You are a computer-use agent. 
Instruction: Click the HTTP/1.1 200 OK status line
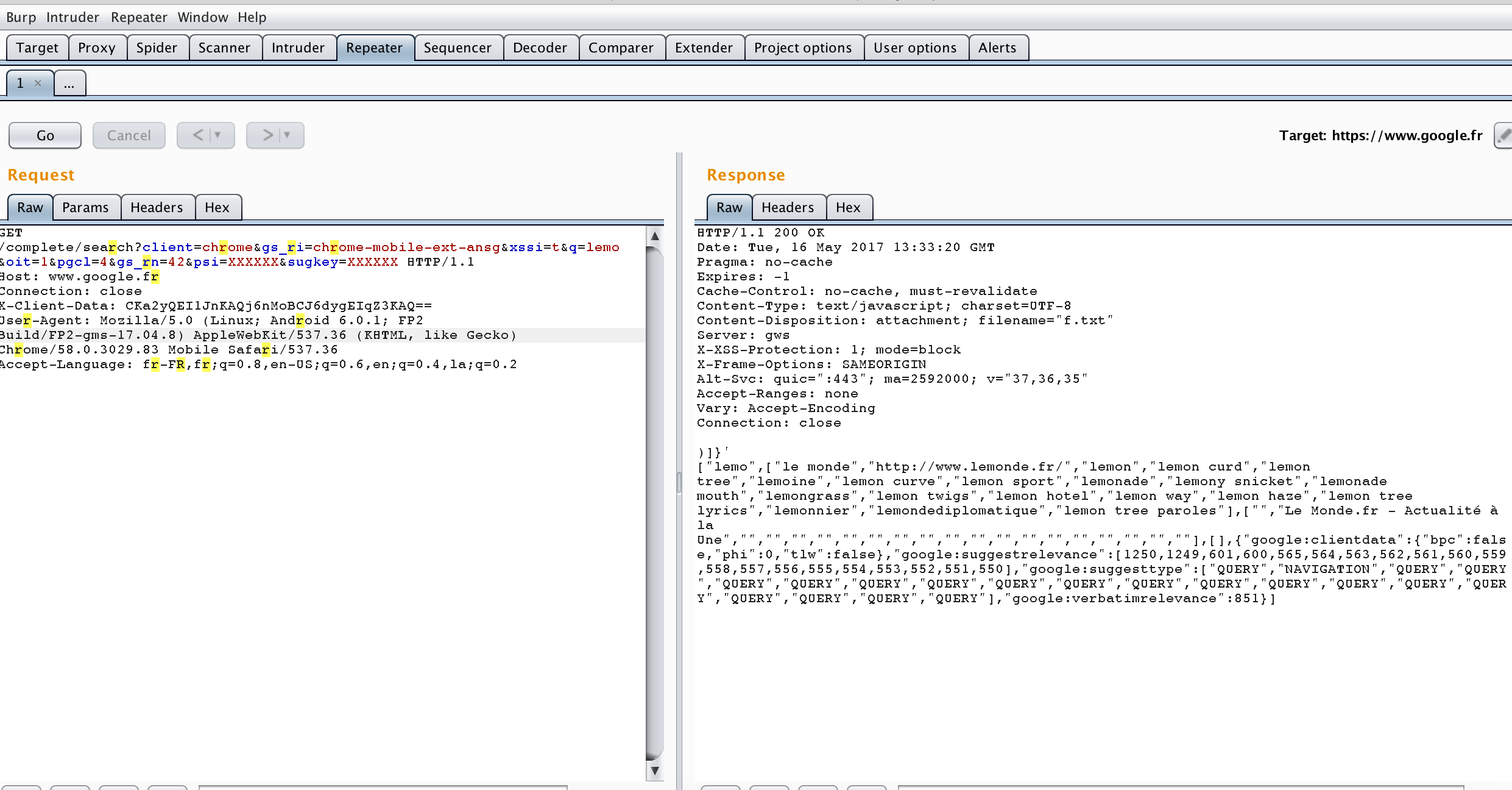[x=761, y=233]
